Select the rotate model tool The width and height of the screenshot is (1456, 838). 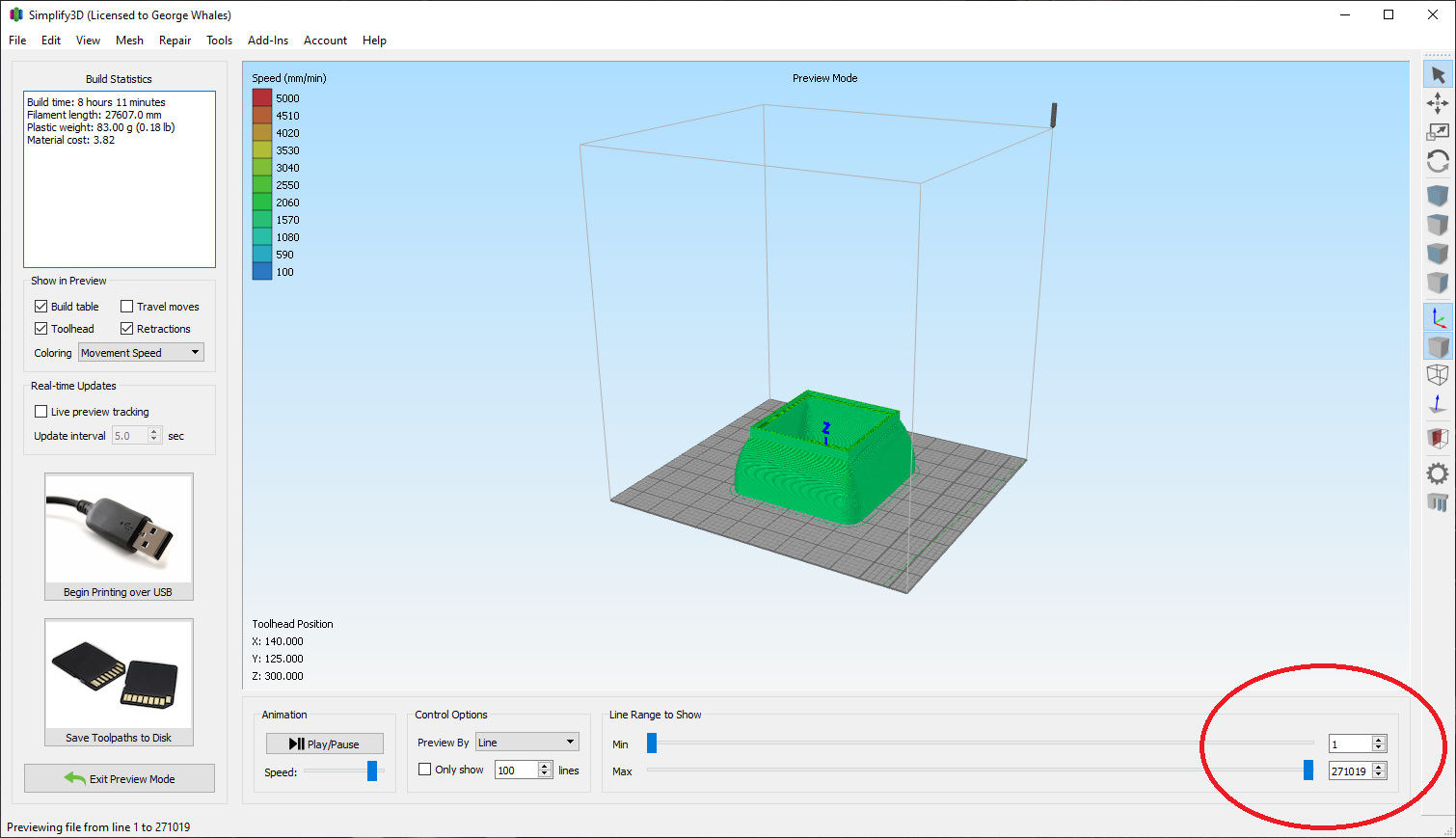tap(1438, 161)
